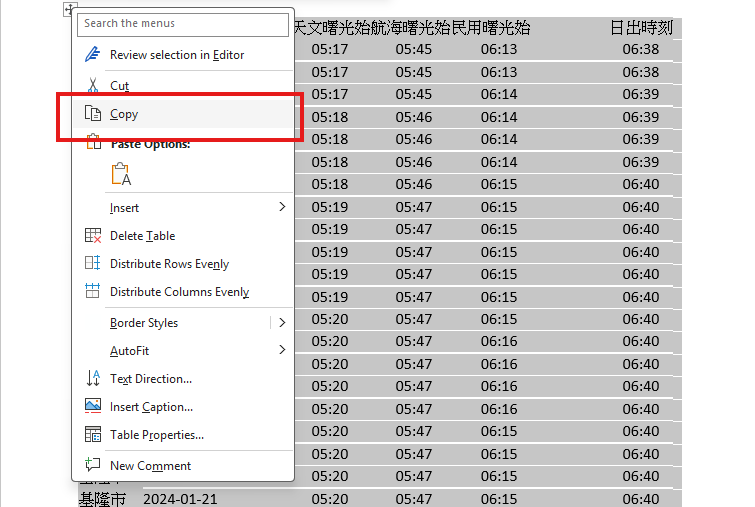
Task: Click the Keep Text Only paste icon
Action: (121, 174)
